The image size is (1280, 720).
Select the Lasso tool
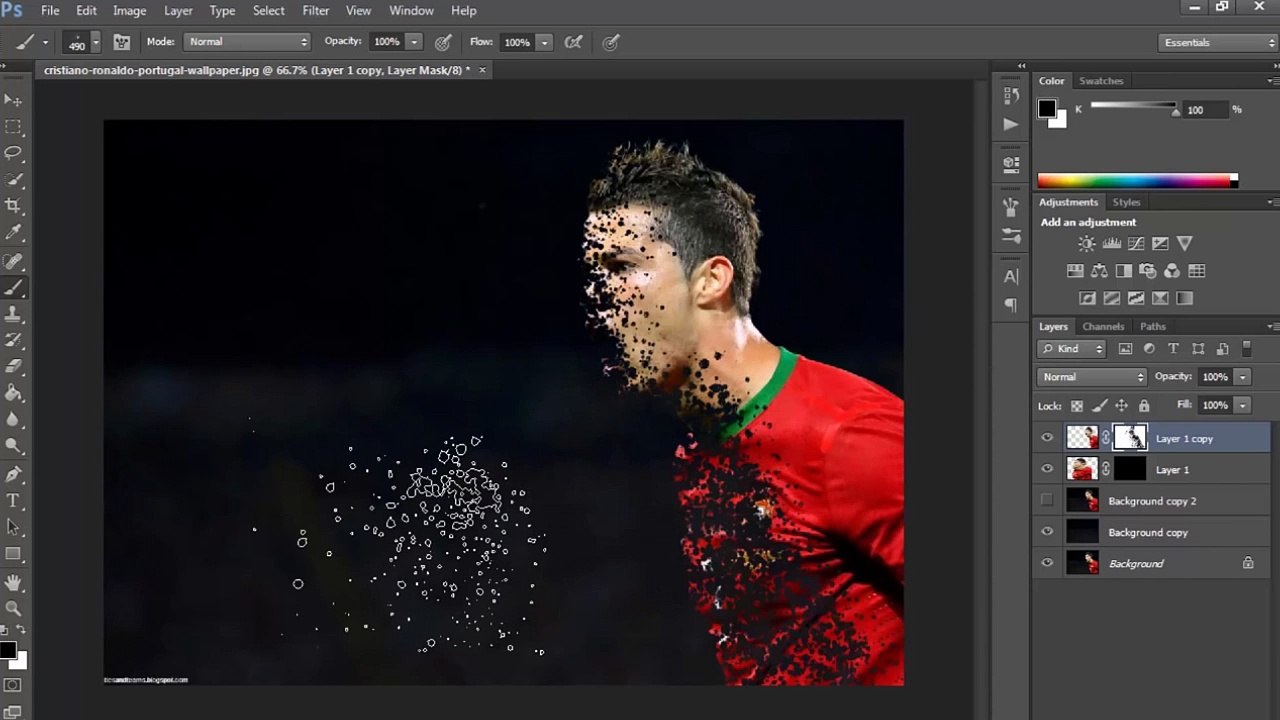13,153
